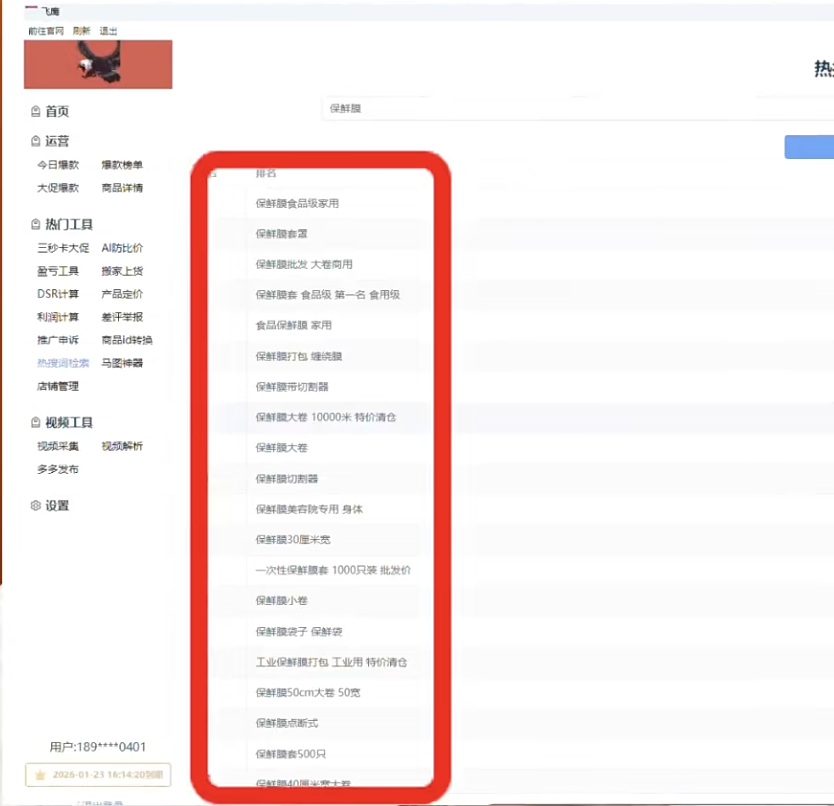834x806 pixels.
Task: Go to the 首页 home page
Action: pos(57,111)
